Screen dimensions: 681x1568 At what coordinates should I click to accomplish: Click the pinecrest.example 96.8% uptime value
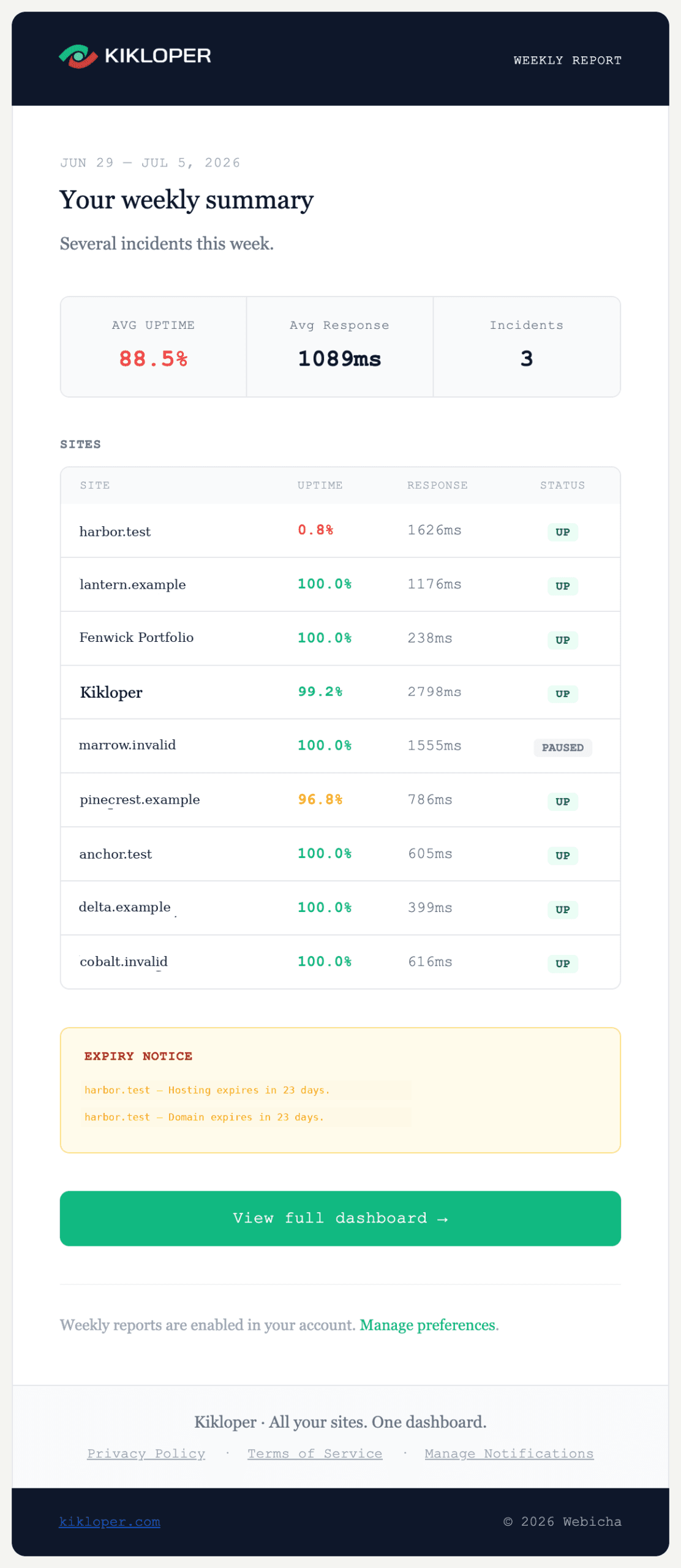pyautogui.click(x=320, y=799)
